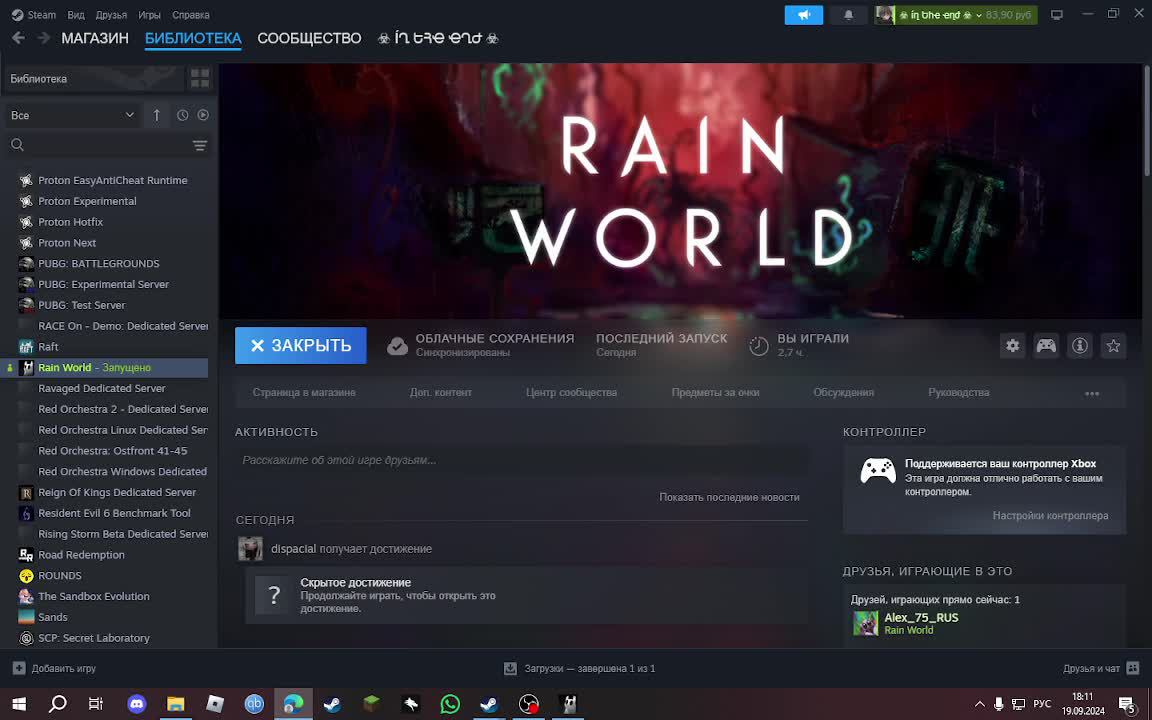Open the Предметы за очки tab
The width and height of the screenshot is (1152, 720).
coord(716,392)
